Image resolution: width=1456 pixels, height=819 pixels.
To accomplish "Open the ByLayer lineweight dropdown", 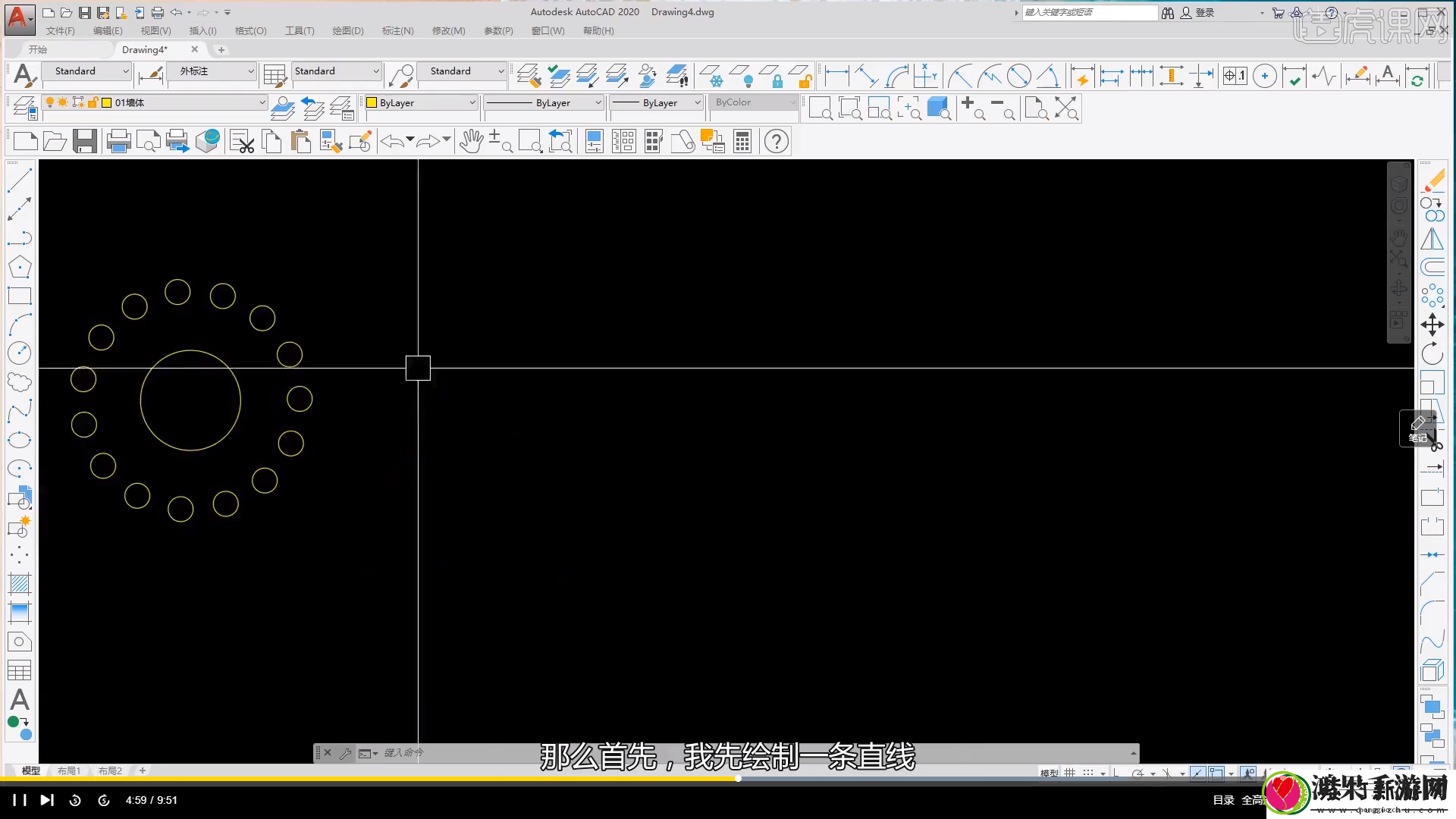I will (657, 102).
